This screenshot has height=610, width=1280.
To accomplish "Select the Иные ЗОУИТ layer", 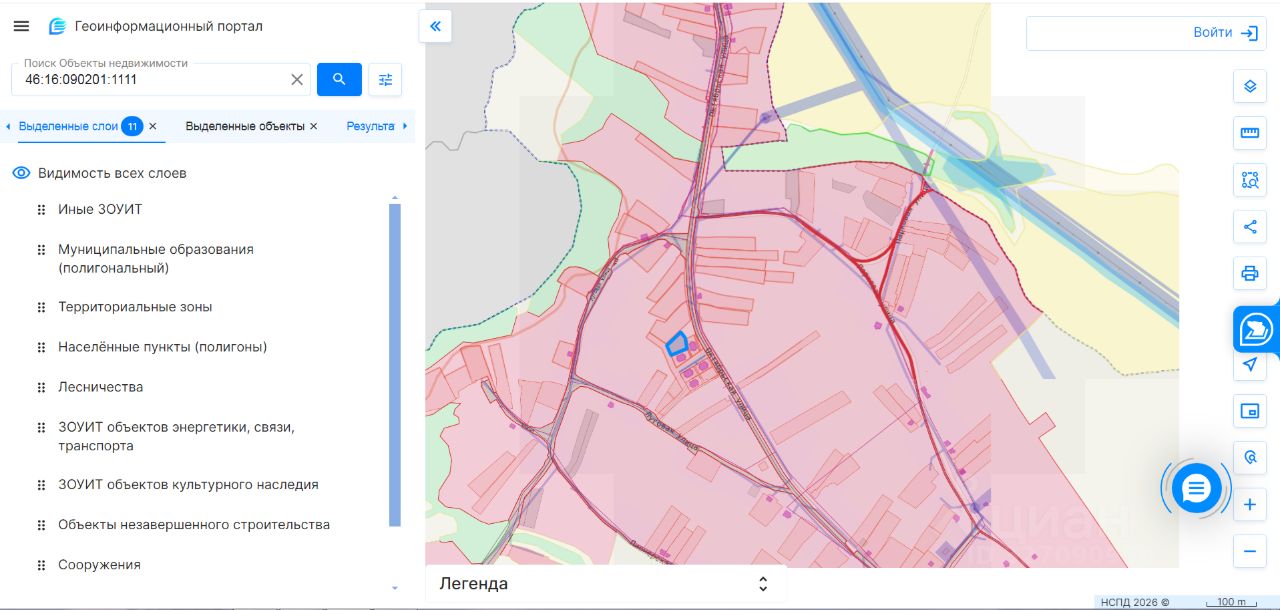I will coord(100,209).
